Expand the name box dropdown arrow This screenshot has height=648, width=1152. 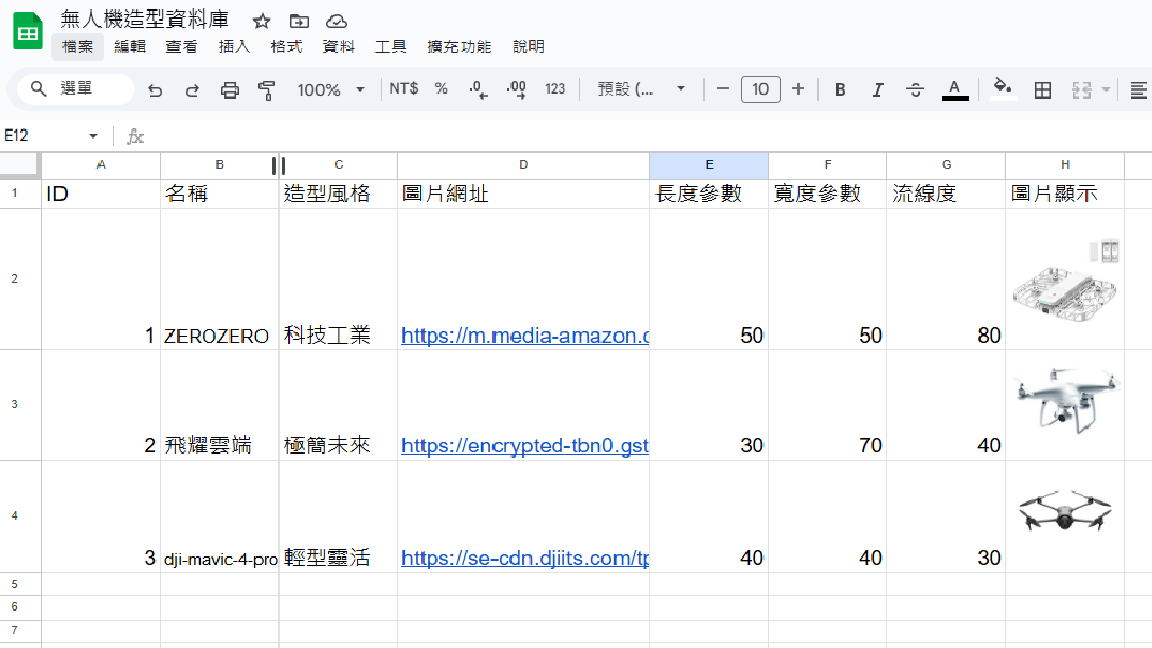pyautogui.click(x=93, y=136)
